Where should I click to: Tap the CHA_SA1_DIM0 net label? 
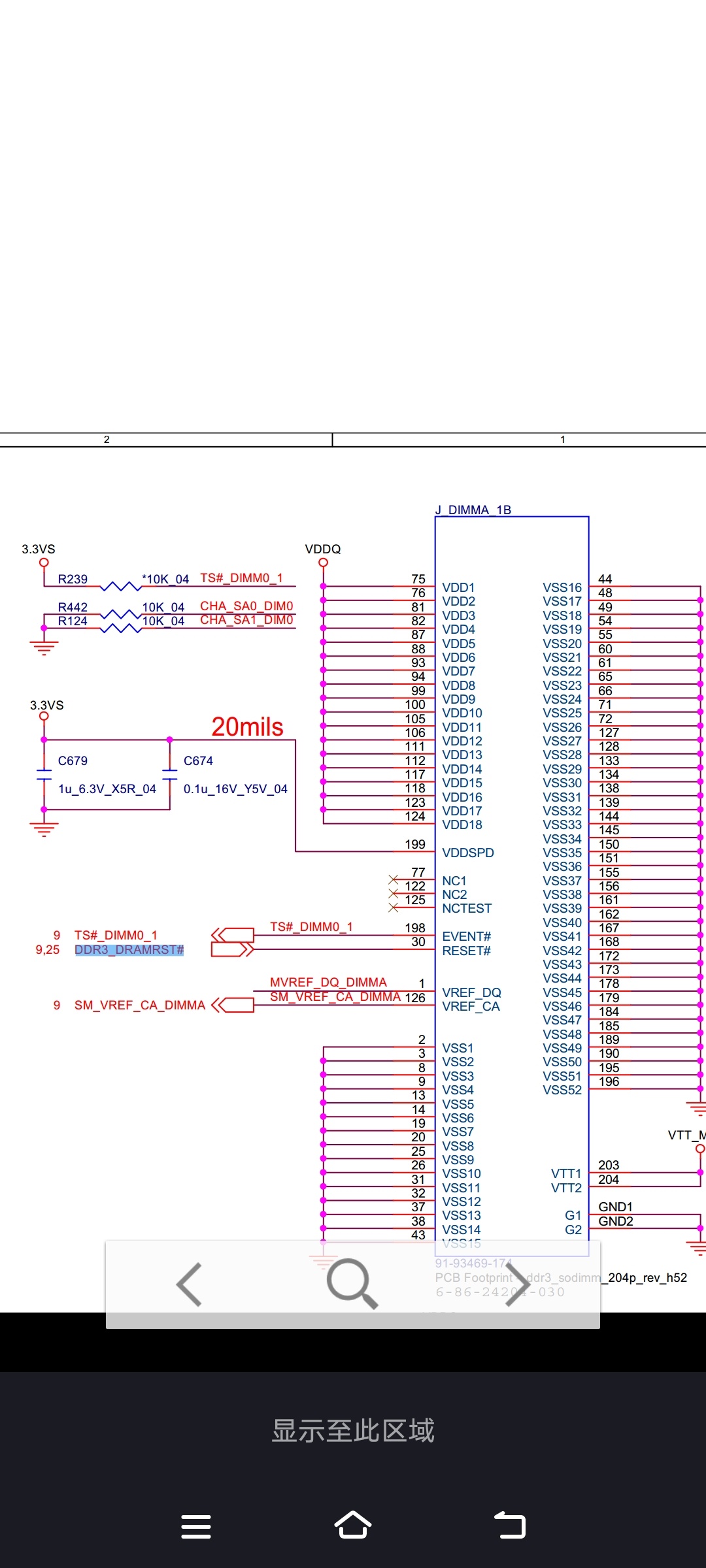(246, 619)
